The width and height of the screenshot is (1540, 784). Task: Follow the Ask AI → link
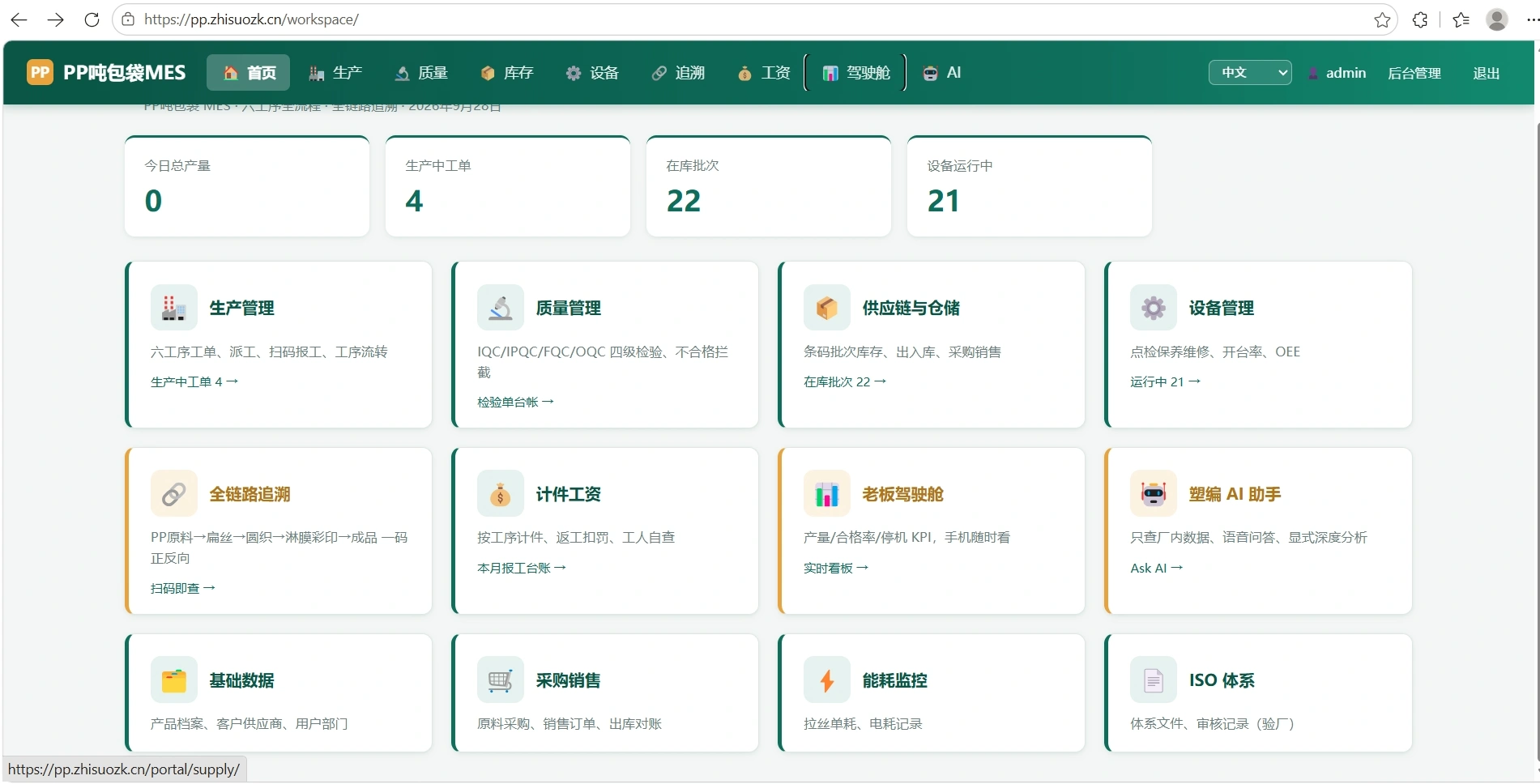(1157, 568)
